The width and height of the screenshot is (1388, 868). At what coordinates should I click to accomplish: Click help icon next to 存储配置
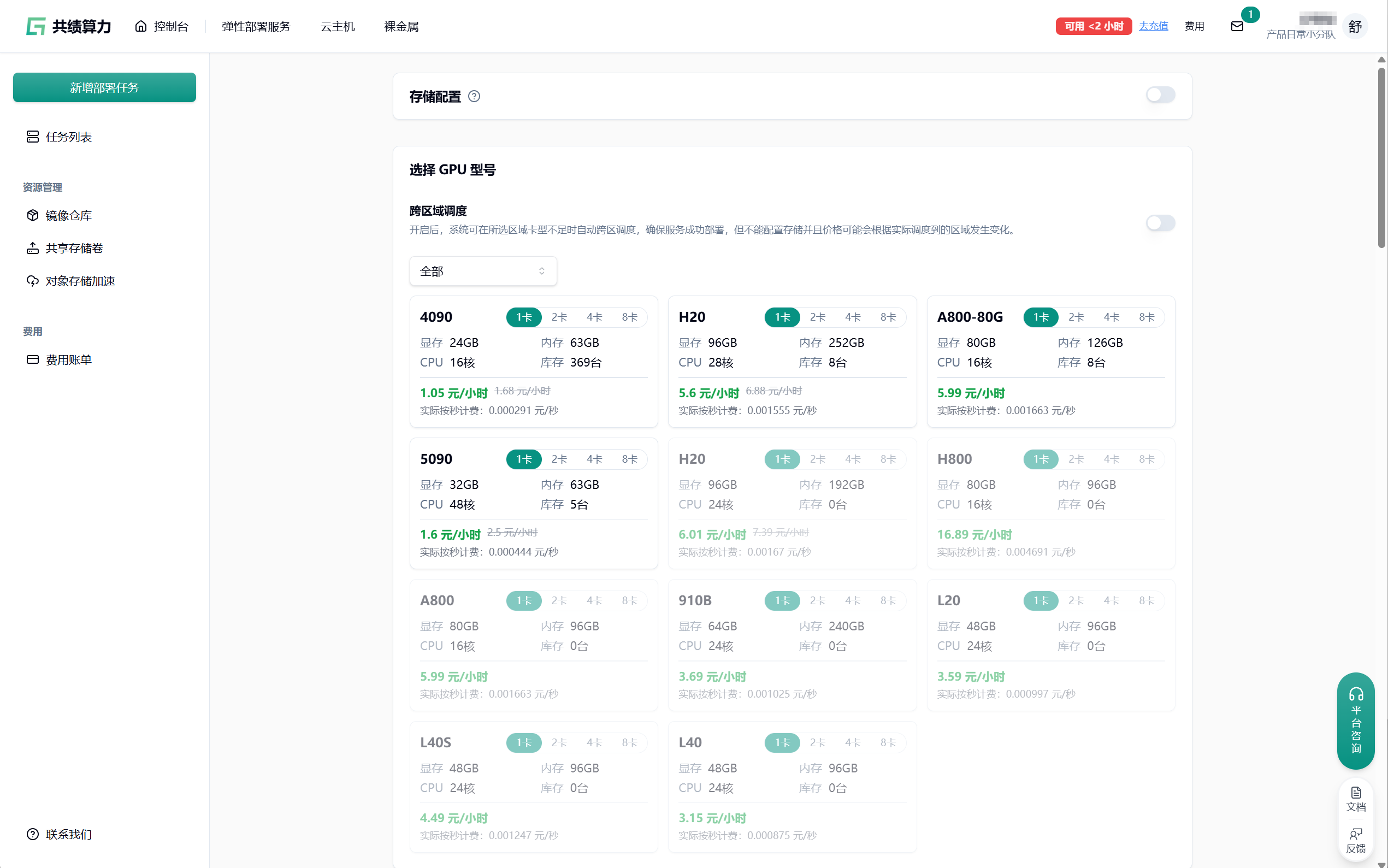click(x=474, y=97)
